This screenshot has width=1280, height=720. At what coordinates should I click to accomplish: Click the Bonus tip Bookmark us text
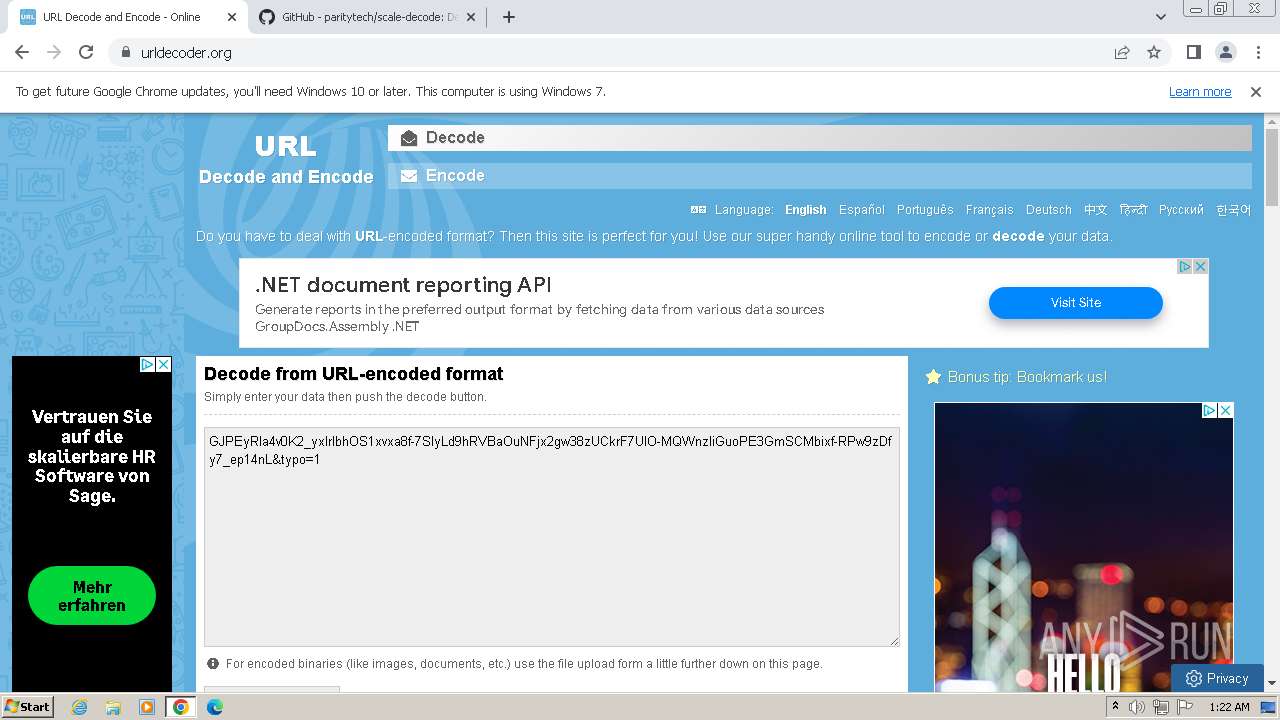click(x=1027, y=377)
